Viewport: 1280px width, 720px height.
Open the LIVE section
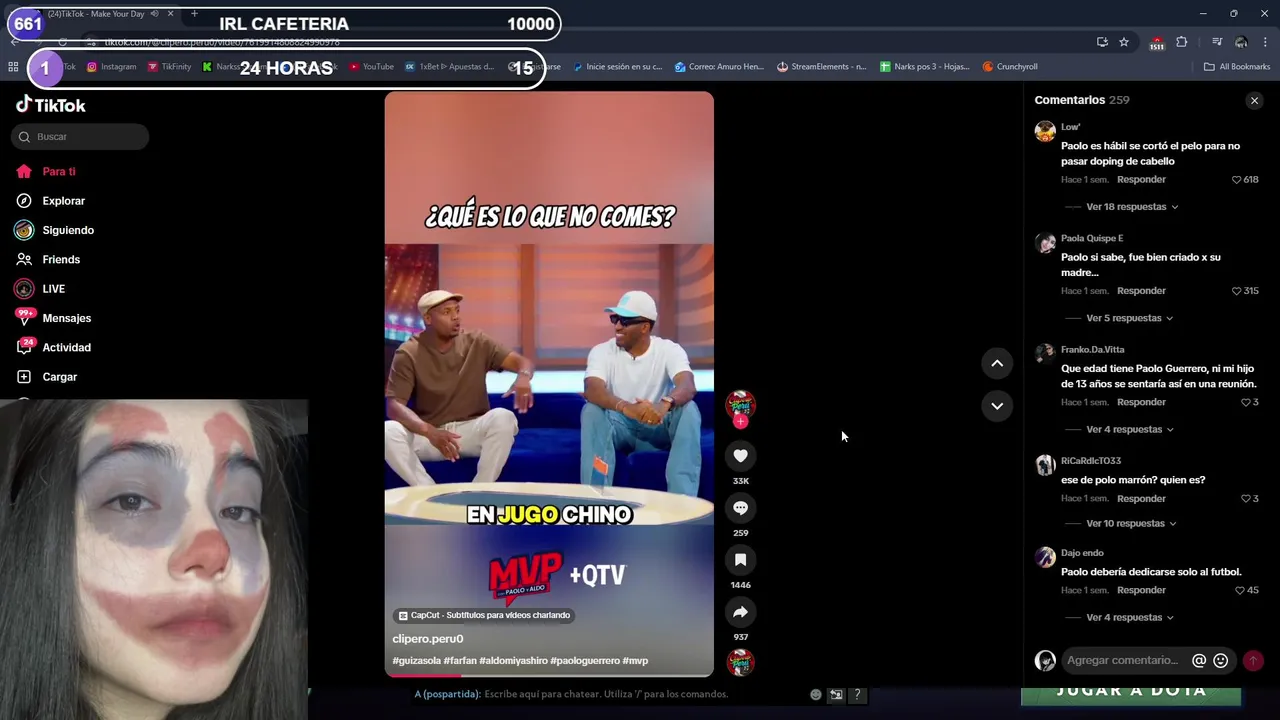(x=41, y=289)
